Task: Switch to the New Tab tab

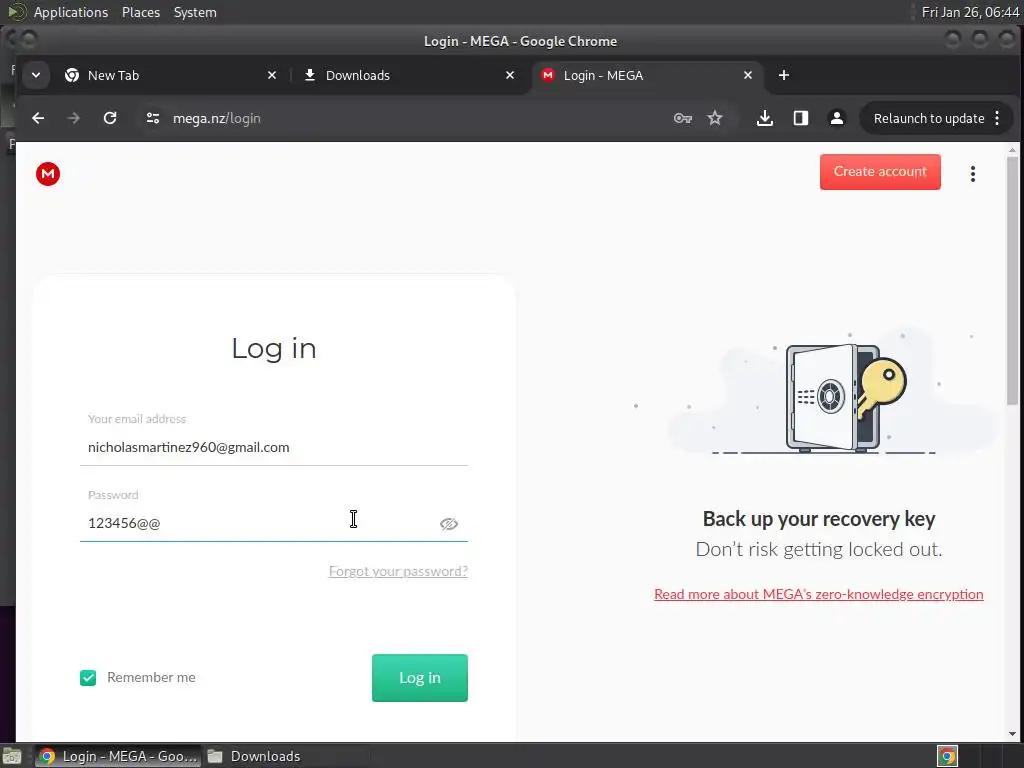Action: (x=170, y=75)
